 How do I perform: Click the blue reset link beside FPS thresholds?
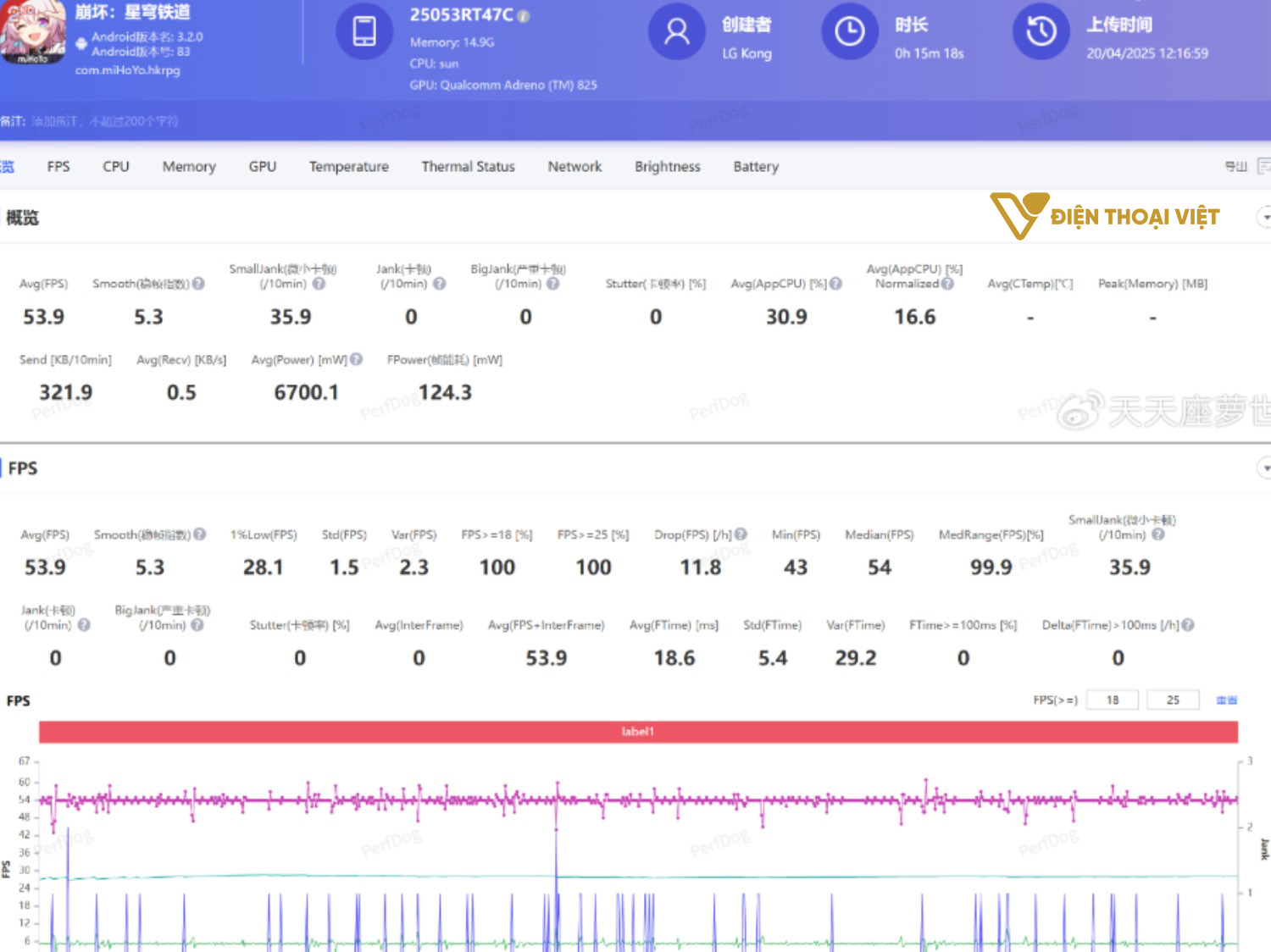pyautogui.click(x=1226, y=700)
